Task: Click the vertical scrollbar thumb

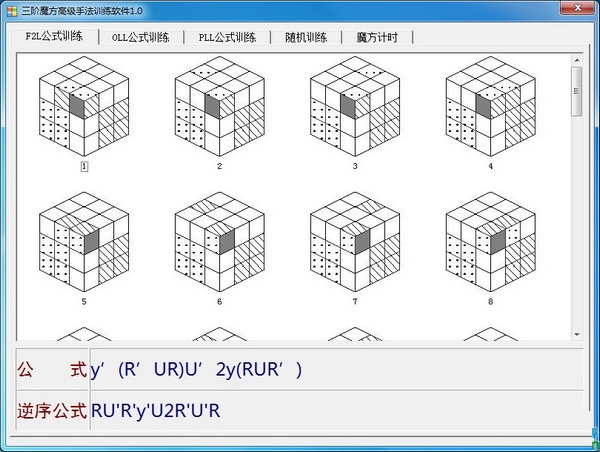Action: click(x=577, y=91)
